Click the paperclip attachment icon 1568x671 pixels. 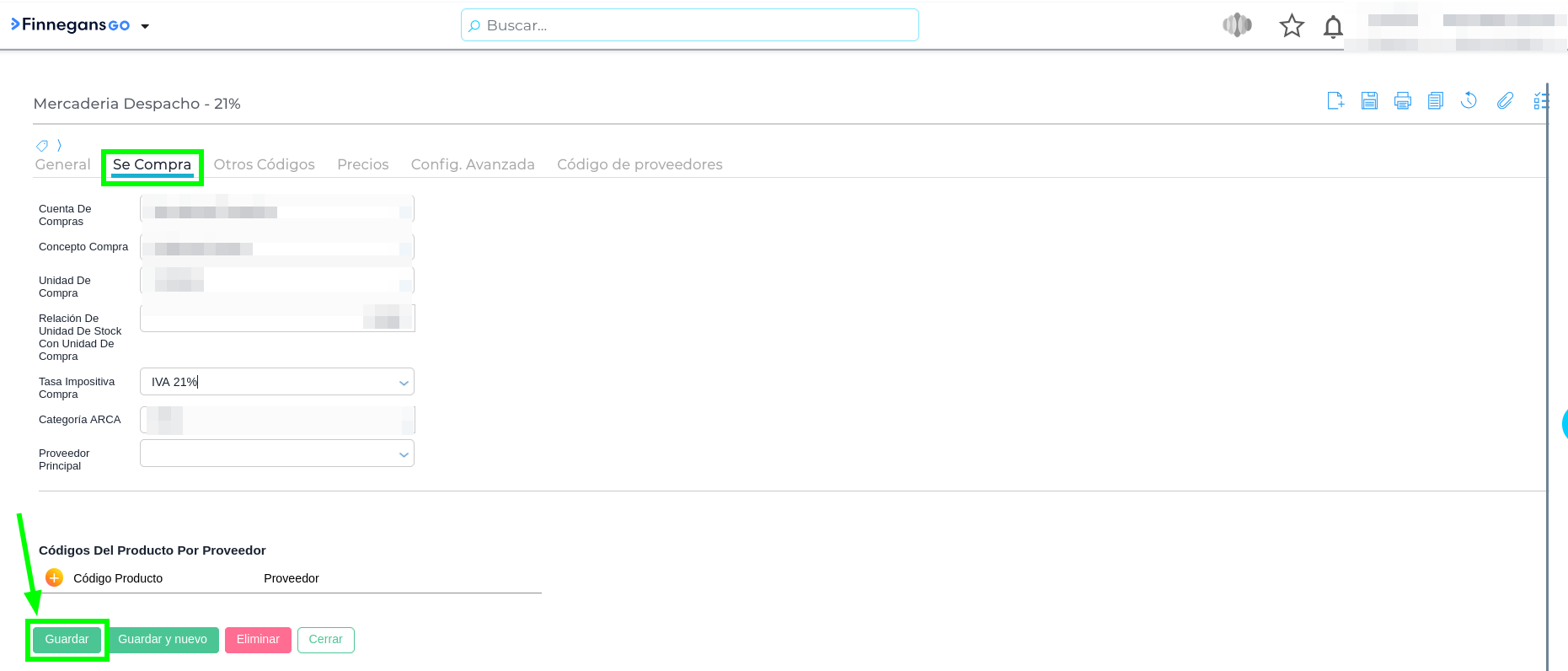[1505, 101]
